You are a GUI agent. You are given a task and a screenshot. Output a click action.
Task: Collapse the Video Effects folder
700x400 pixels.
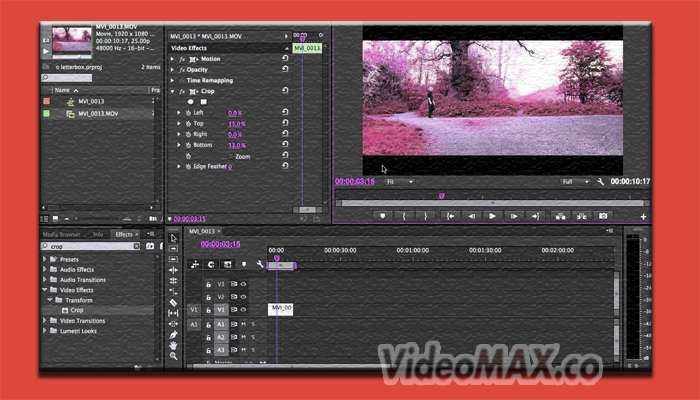click(44, 290)
